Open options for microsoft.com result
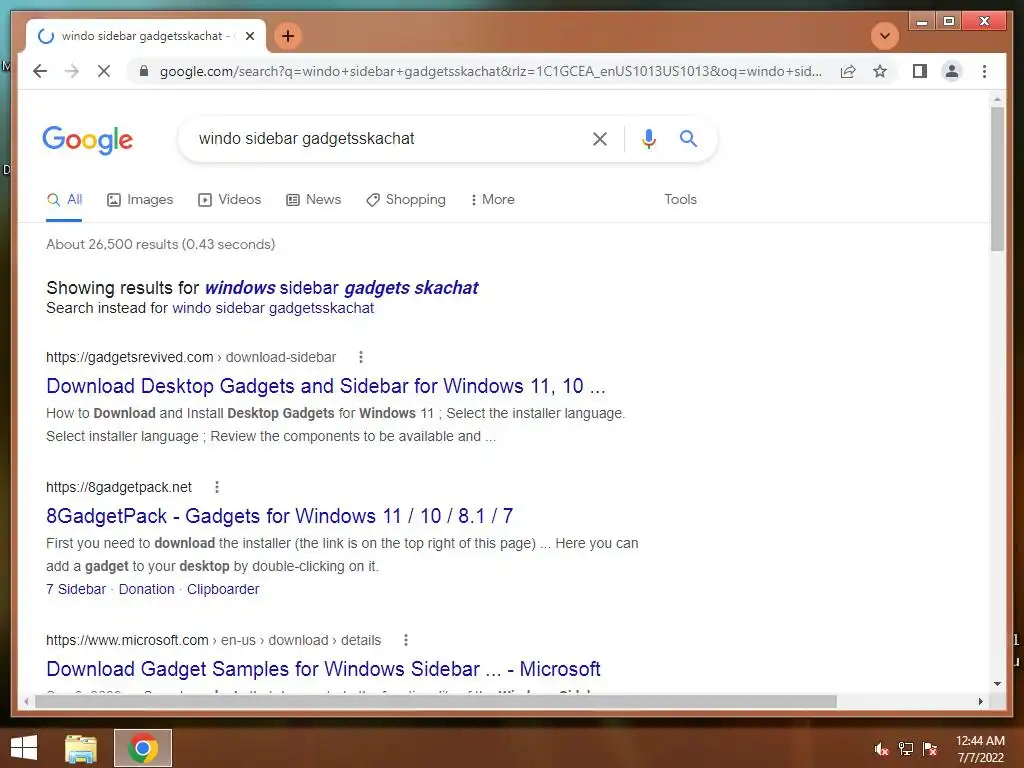Viewport: 1024px width, 768px height. 406,640
